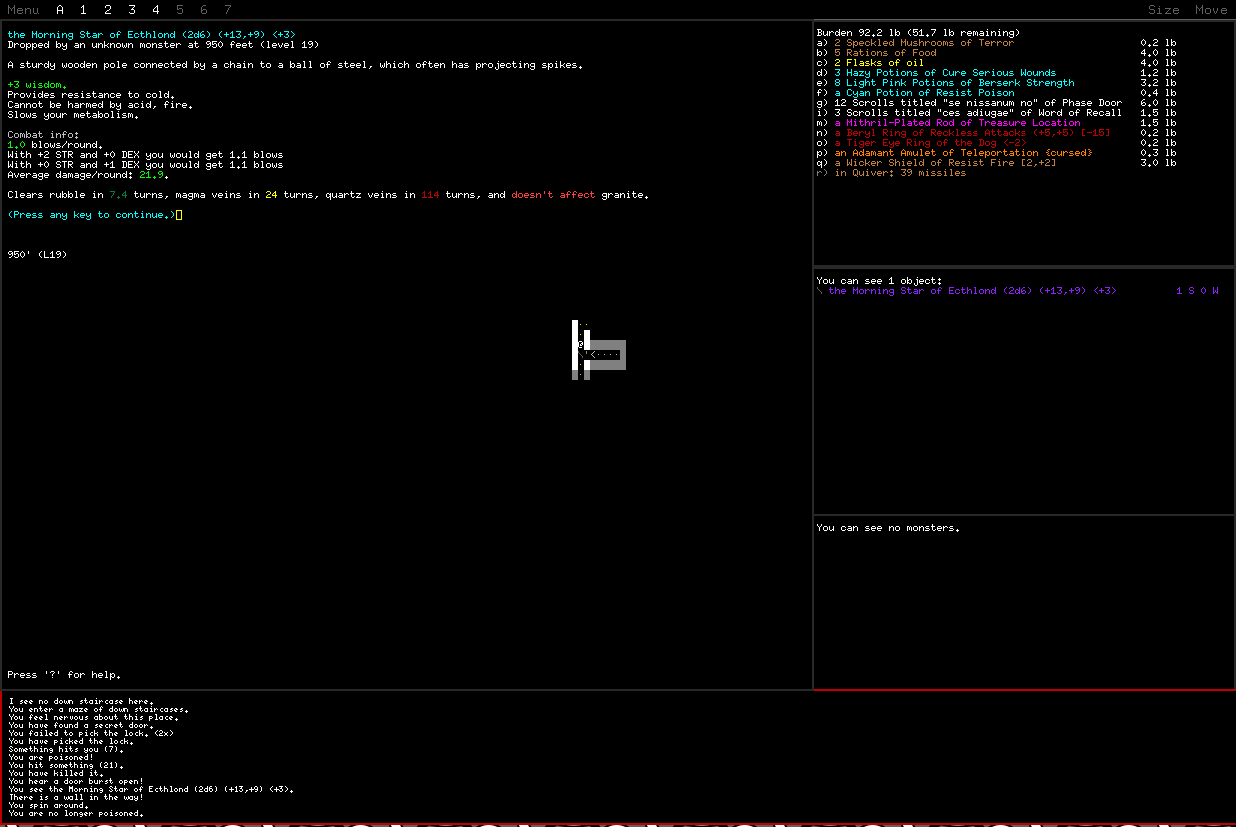Click 'Flasks of oil' inventory row
This screenshot has width=1236, height=827.
tap(996, 63)
